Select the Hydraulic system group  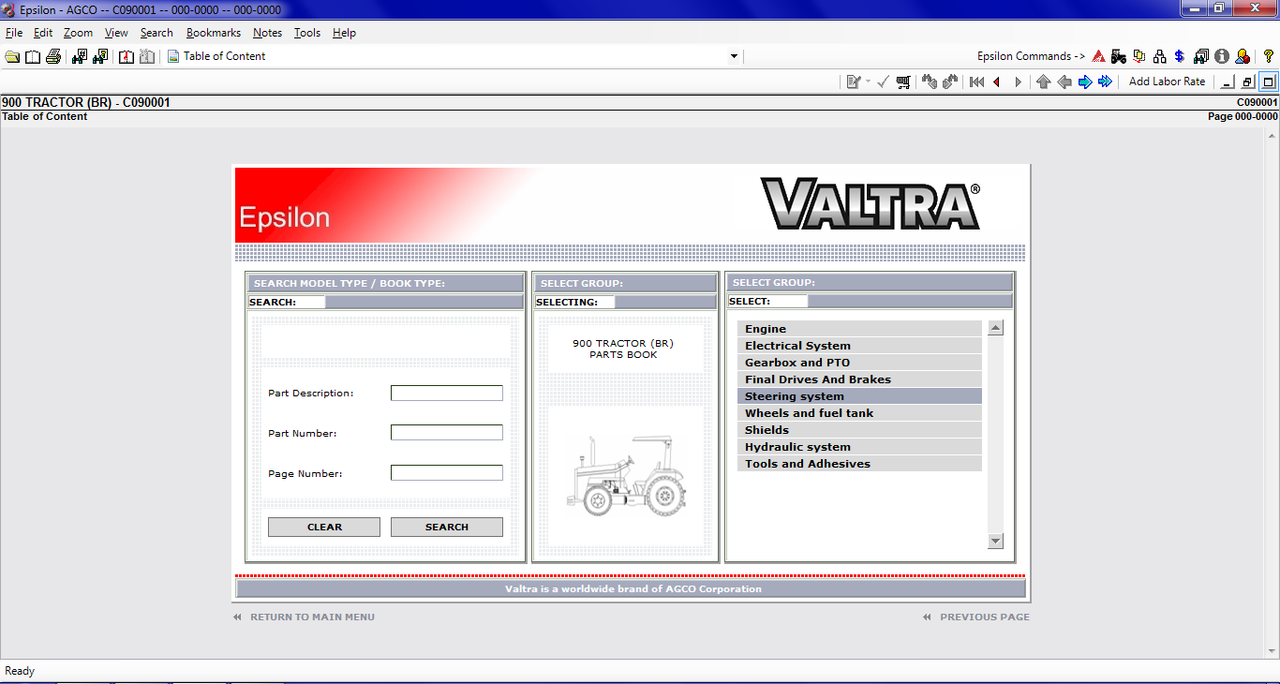[860, 447]
